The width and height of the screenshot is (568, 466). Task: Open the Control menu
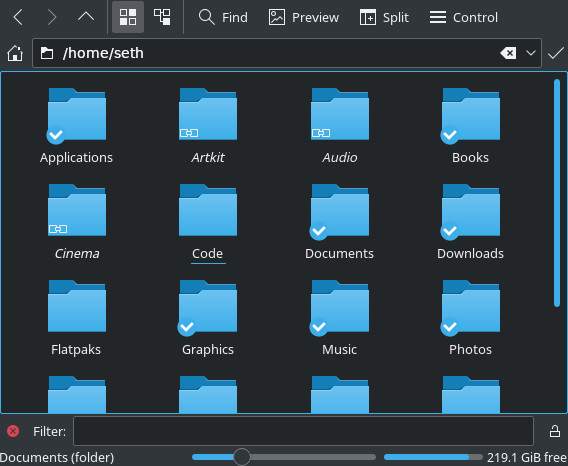464,17
